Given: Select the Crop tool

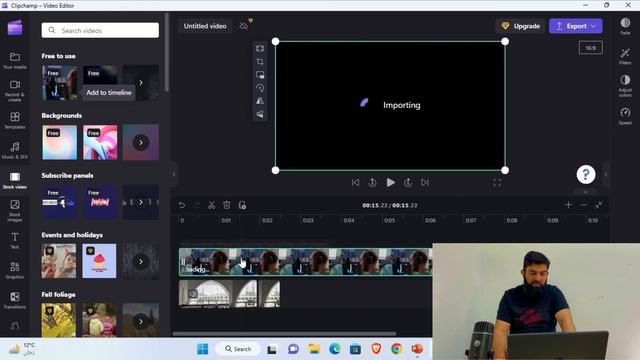Looking at the screenshot, I should click(x=260, y=62).
